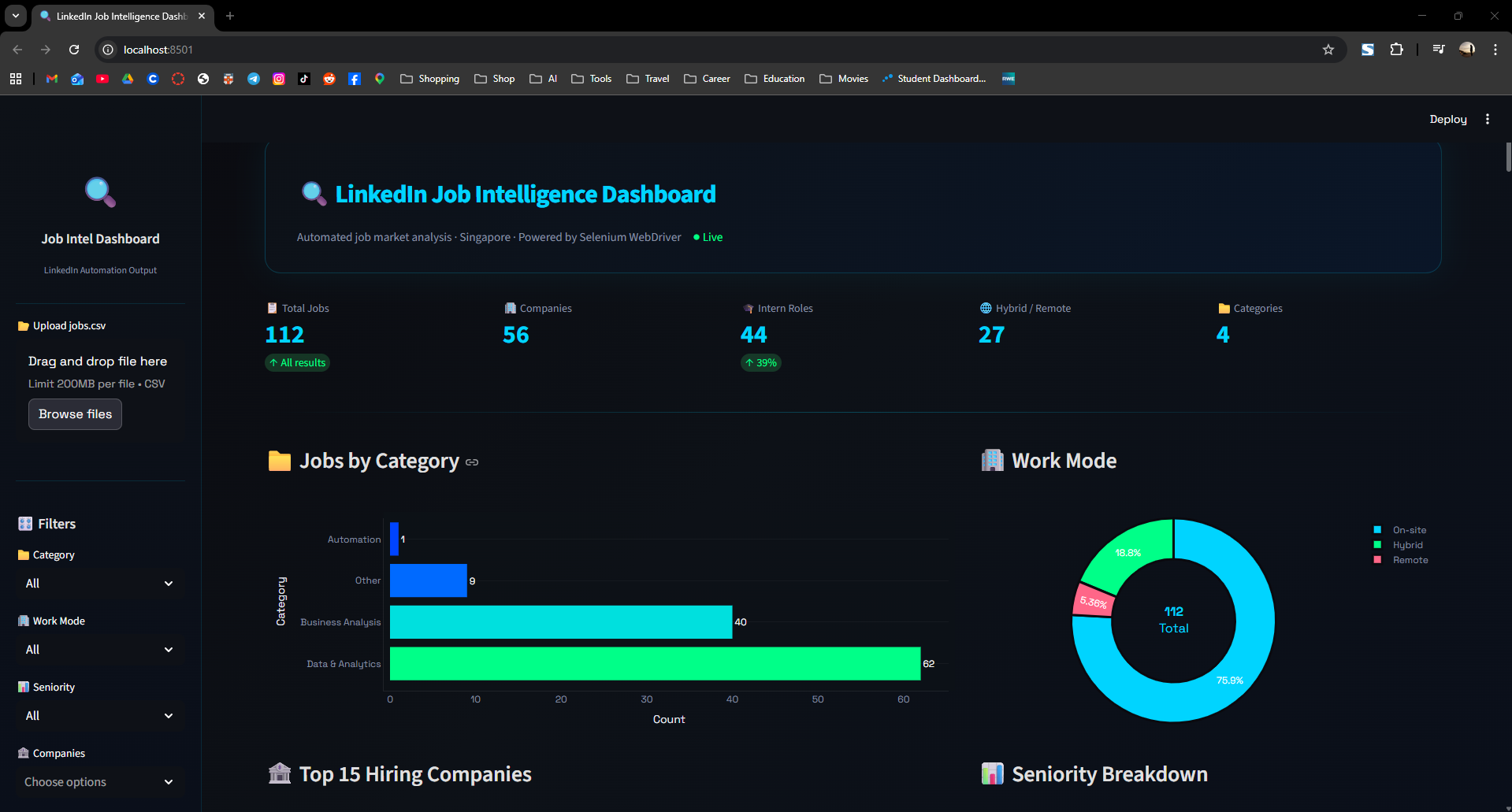Reload the localhost page

click(74, 50)
